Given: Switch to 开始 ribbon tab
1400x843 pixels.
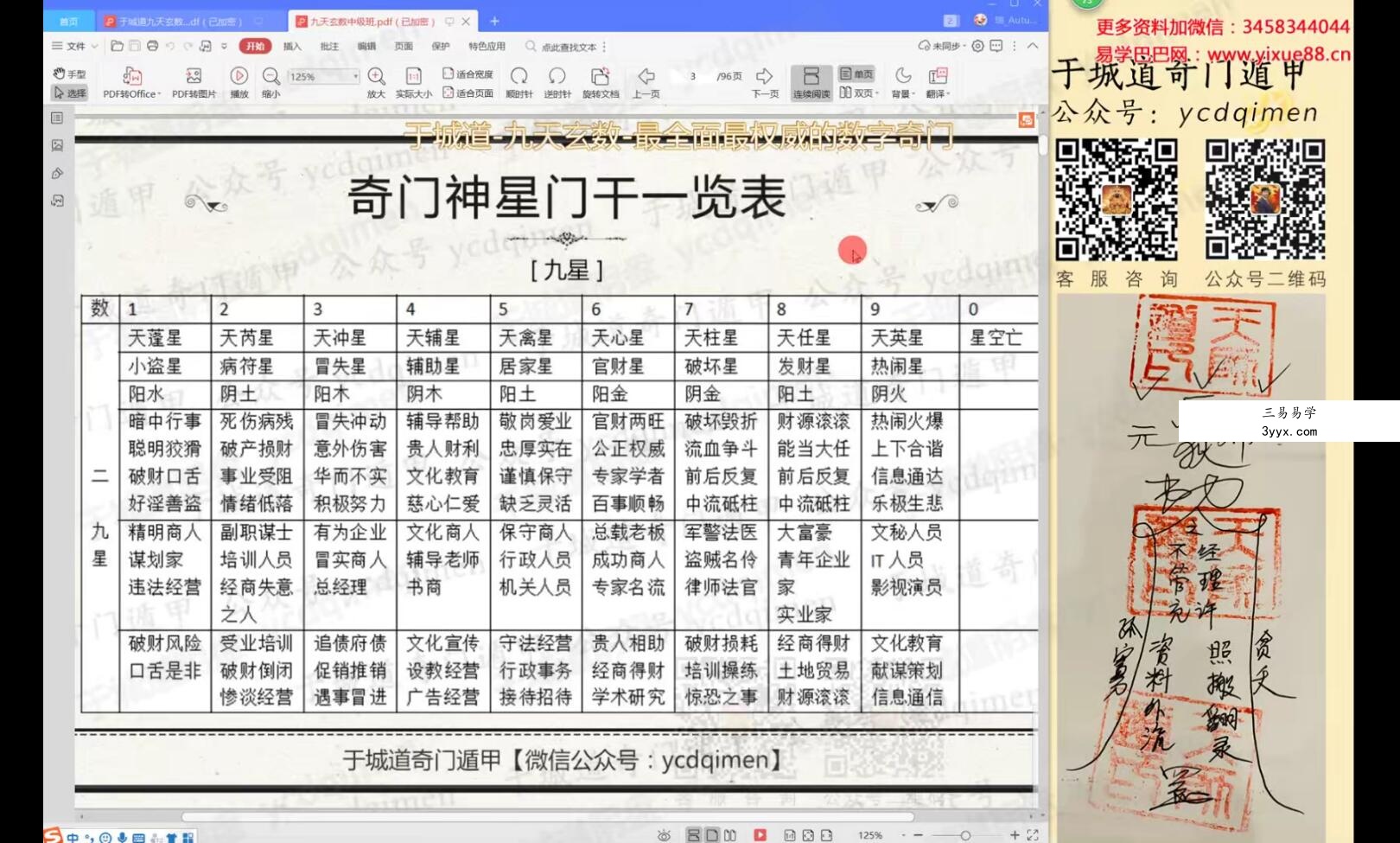Looking at the screenshot, I should [255, 46].
